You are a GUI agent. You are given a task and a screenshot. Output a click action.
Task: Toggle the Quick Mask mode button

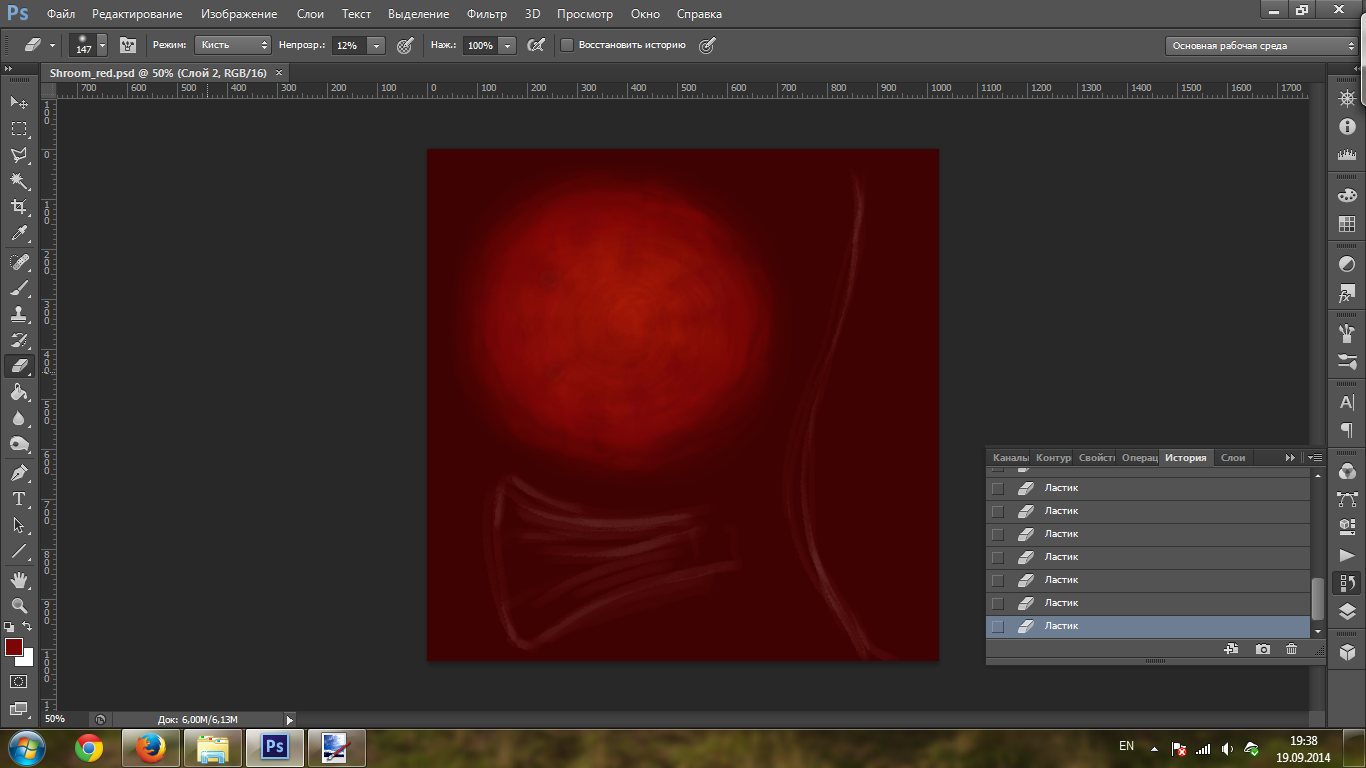[x=19, y=682]
